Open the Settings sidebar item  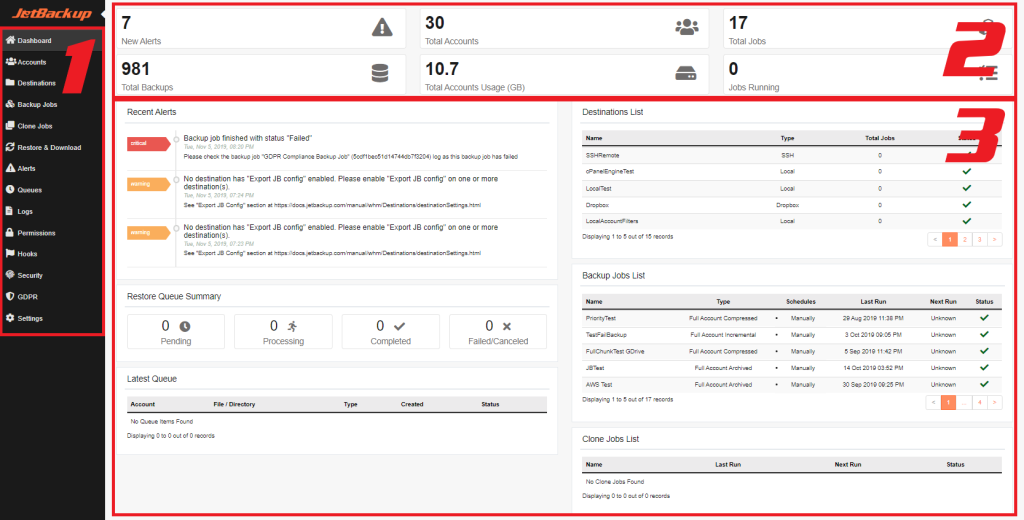(x=30, y=318)
